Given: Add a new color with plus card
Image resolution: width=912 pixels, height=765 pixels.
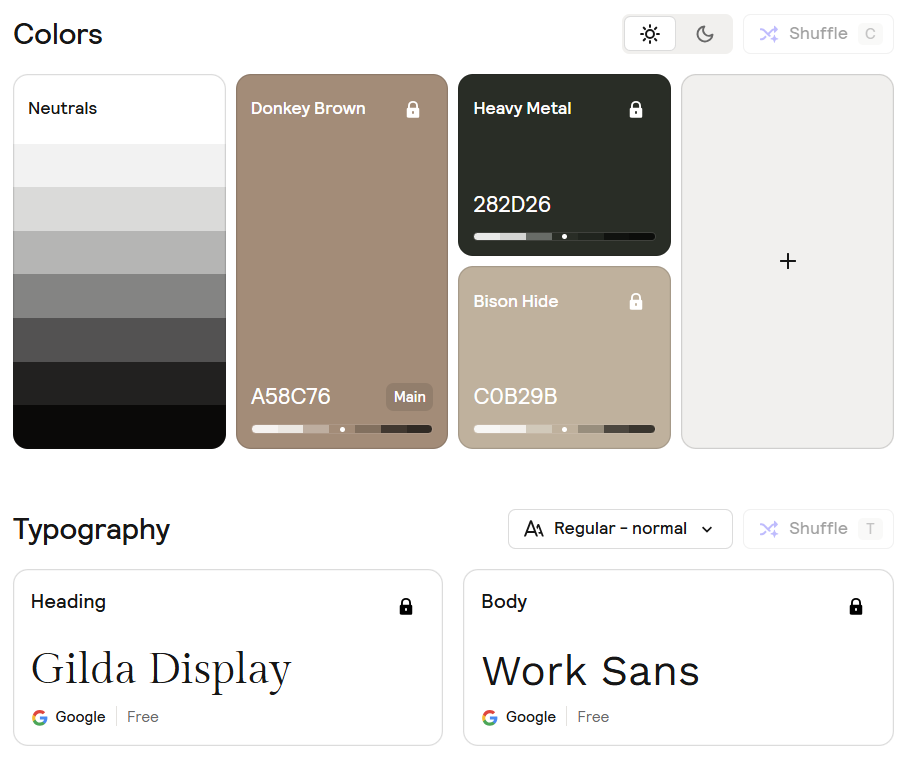Looking at the screenshot, I should [788, 261].
